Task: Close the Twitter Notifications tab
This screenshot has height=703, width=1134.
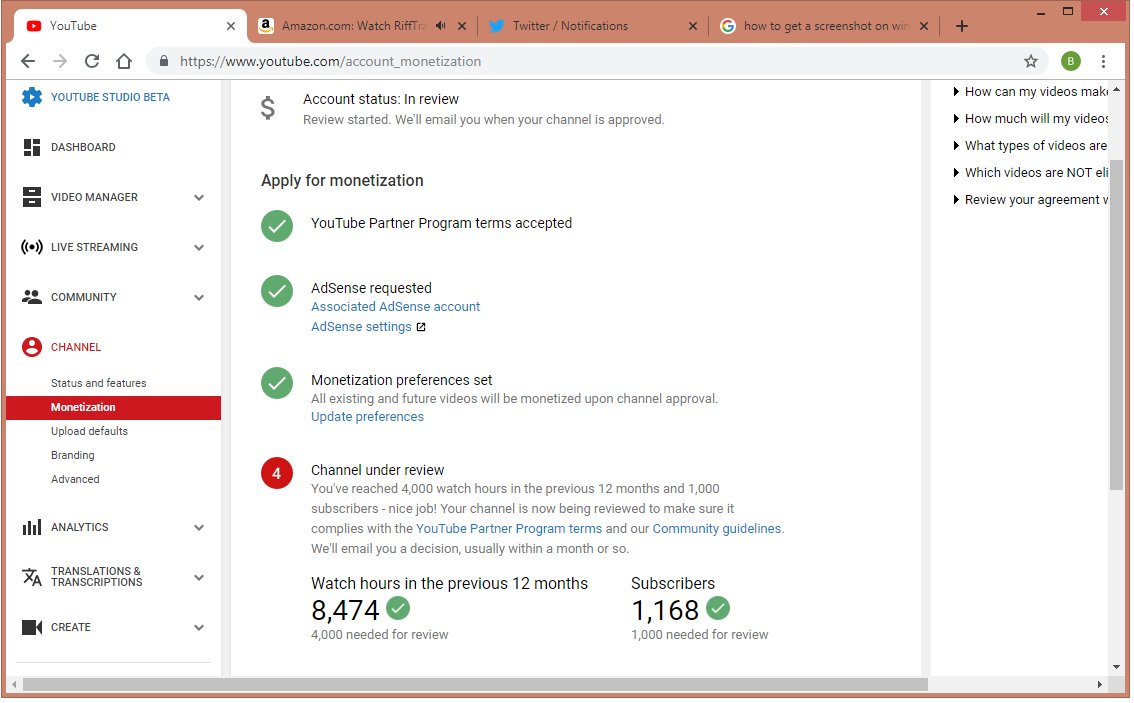Action: [x=694, y=26]
